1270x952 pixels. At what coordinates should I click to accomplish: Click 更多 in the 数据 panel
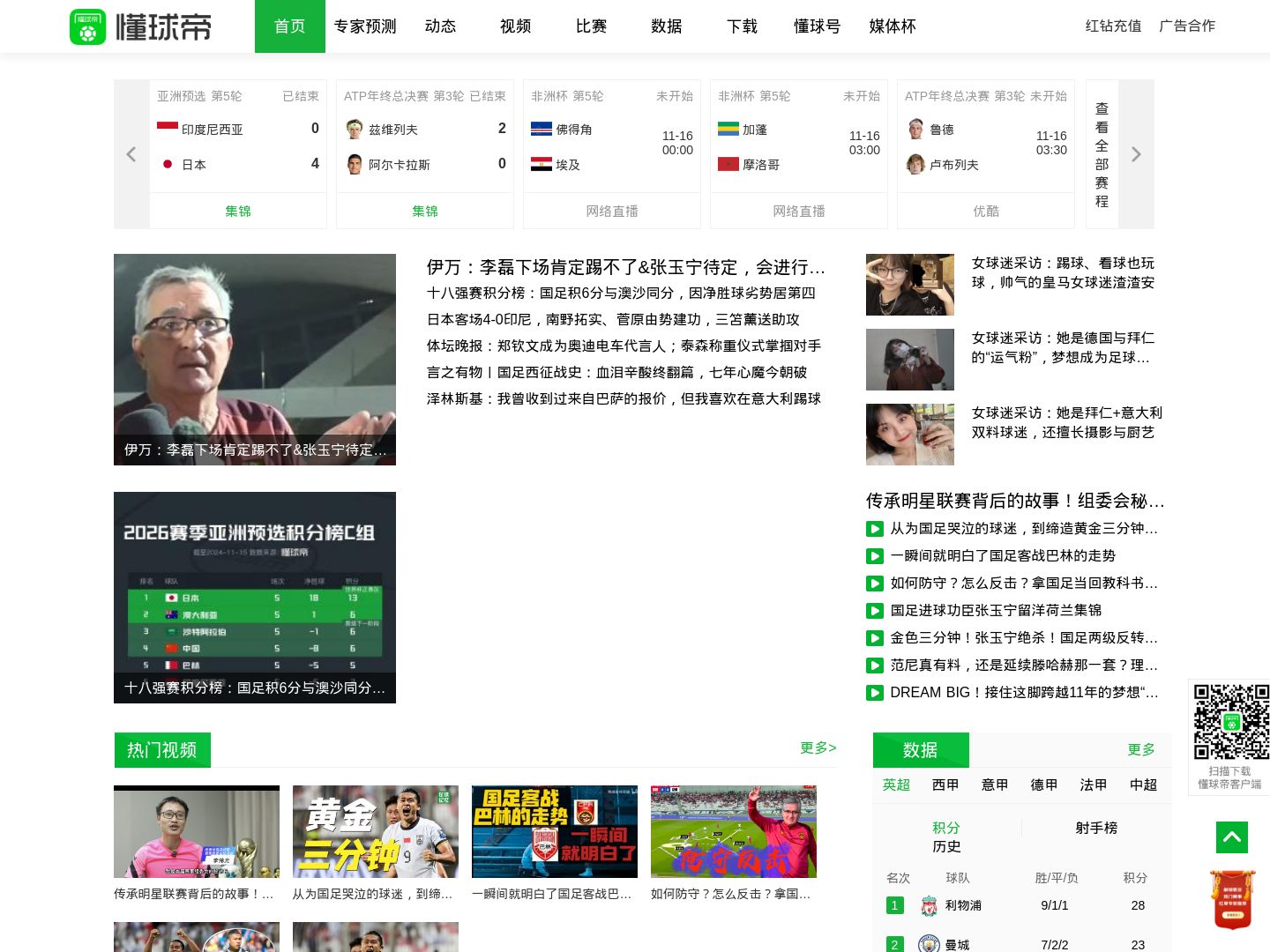coord(1141,749)
